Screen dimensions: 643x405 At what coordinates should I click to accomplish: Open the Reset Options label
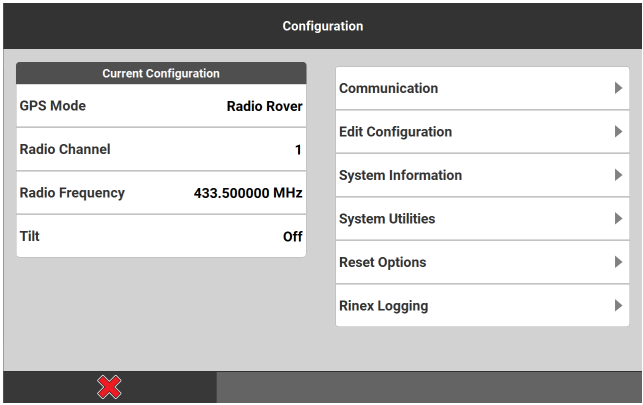382,263
